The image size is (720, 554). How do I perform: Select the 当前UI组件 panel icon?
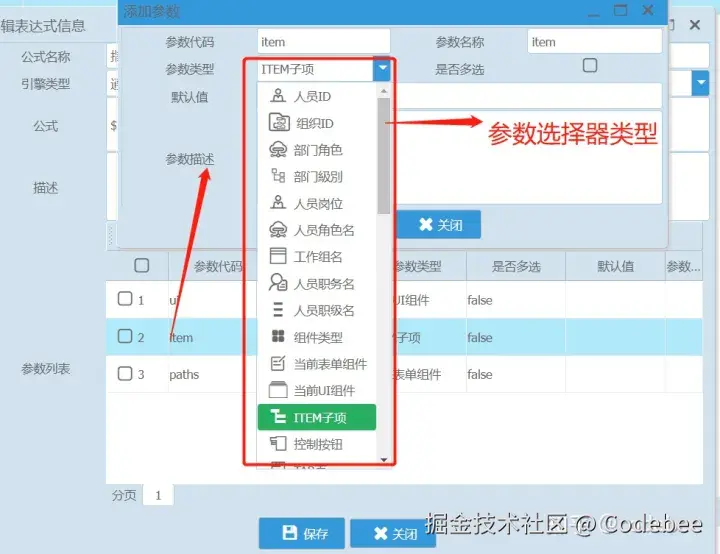coord(278,390)
